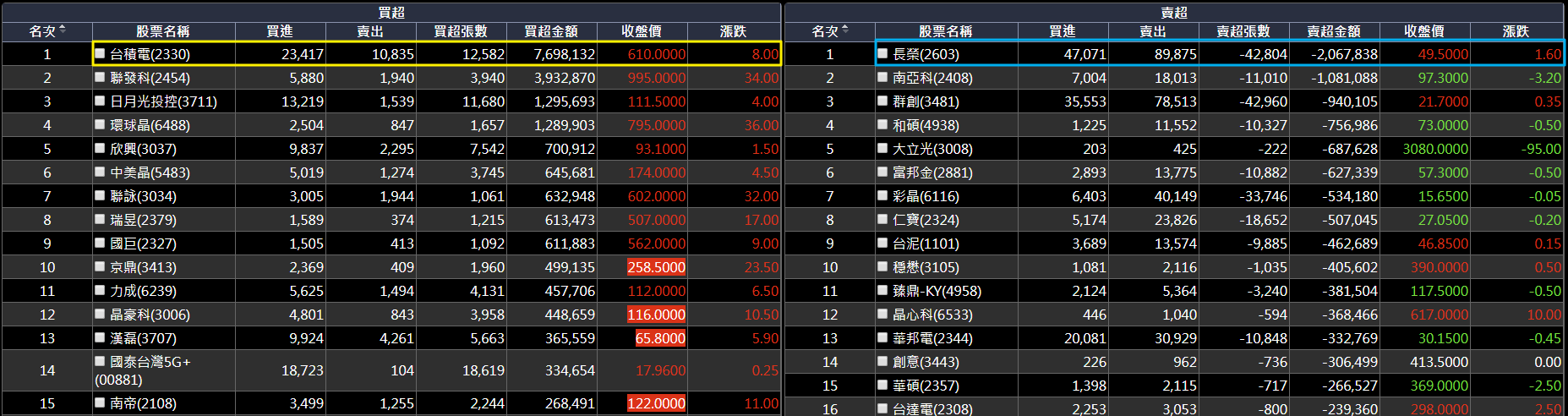Click 漲跌 header in 賣超 table
Image resolution: width=1568 pixels, height=416 pixels.
pyautogui.click(x=1516, y=31)
